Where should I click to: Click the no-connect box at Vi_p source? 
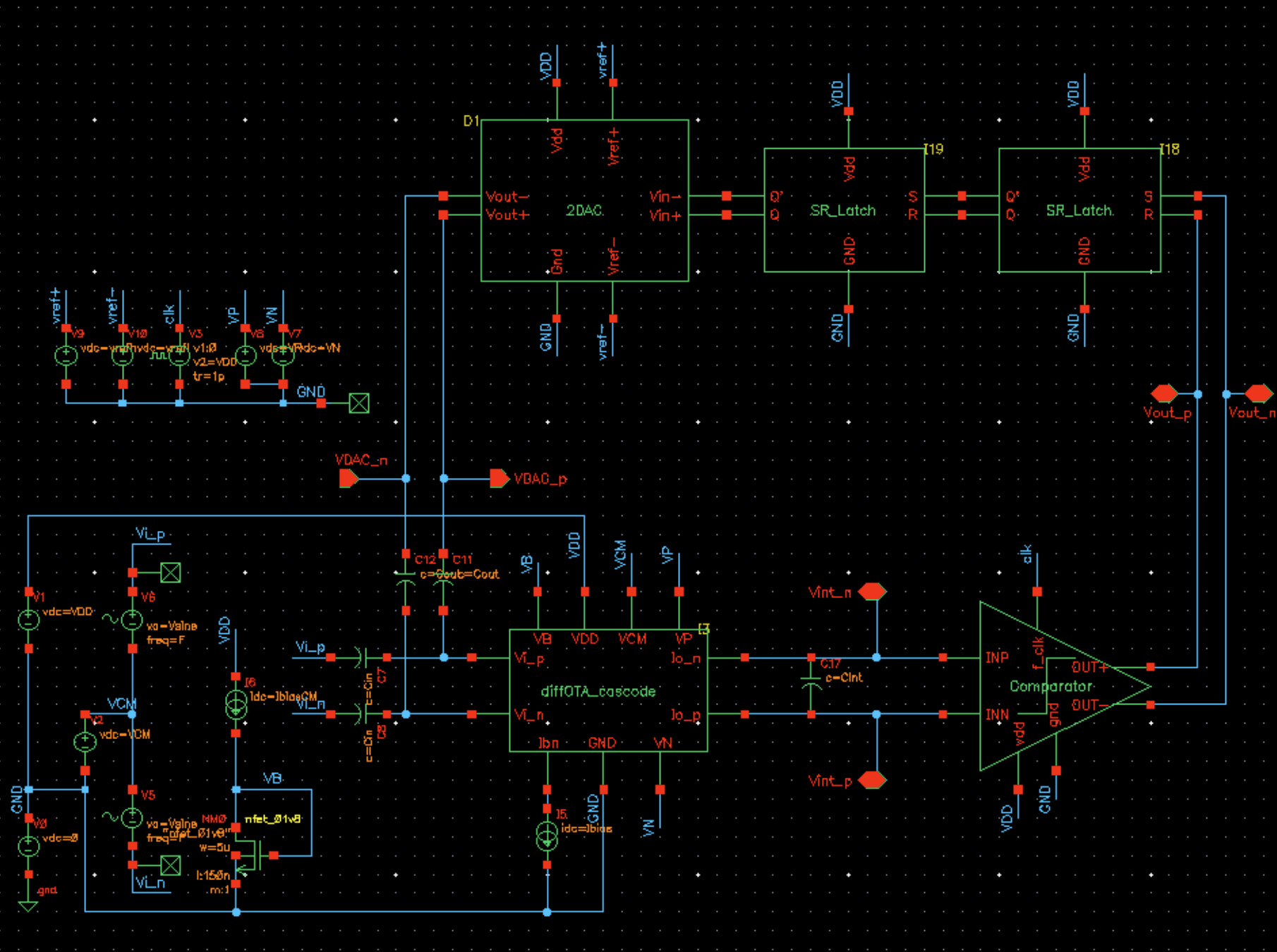171,573
